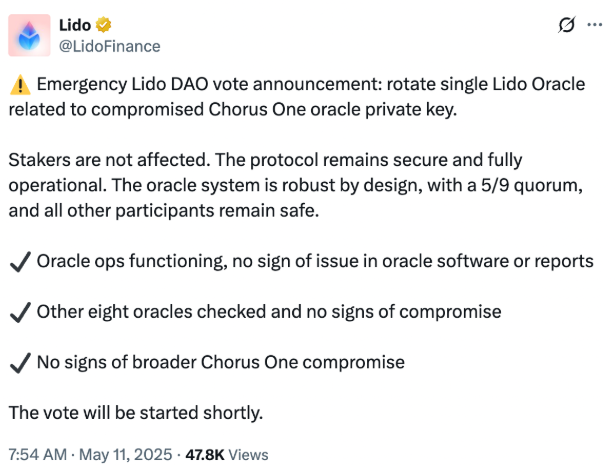Click the Oracle ops functioning line
The height and width of the screenshot is (473, 615).
click(x=315, y=261)
